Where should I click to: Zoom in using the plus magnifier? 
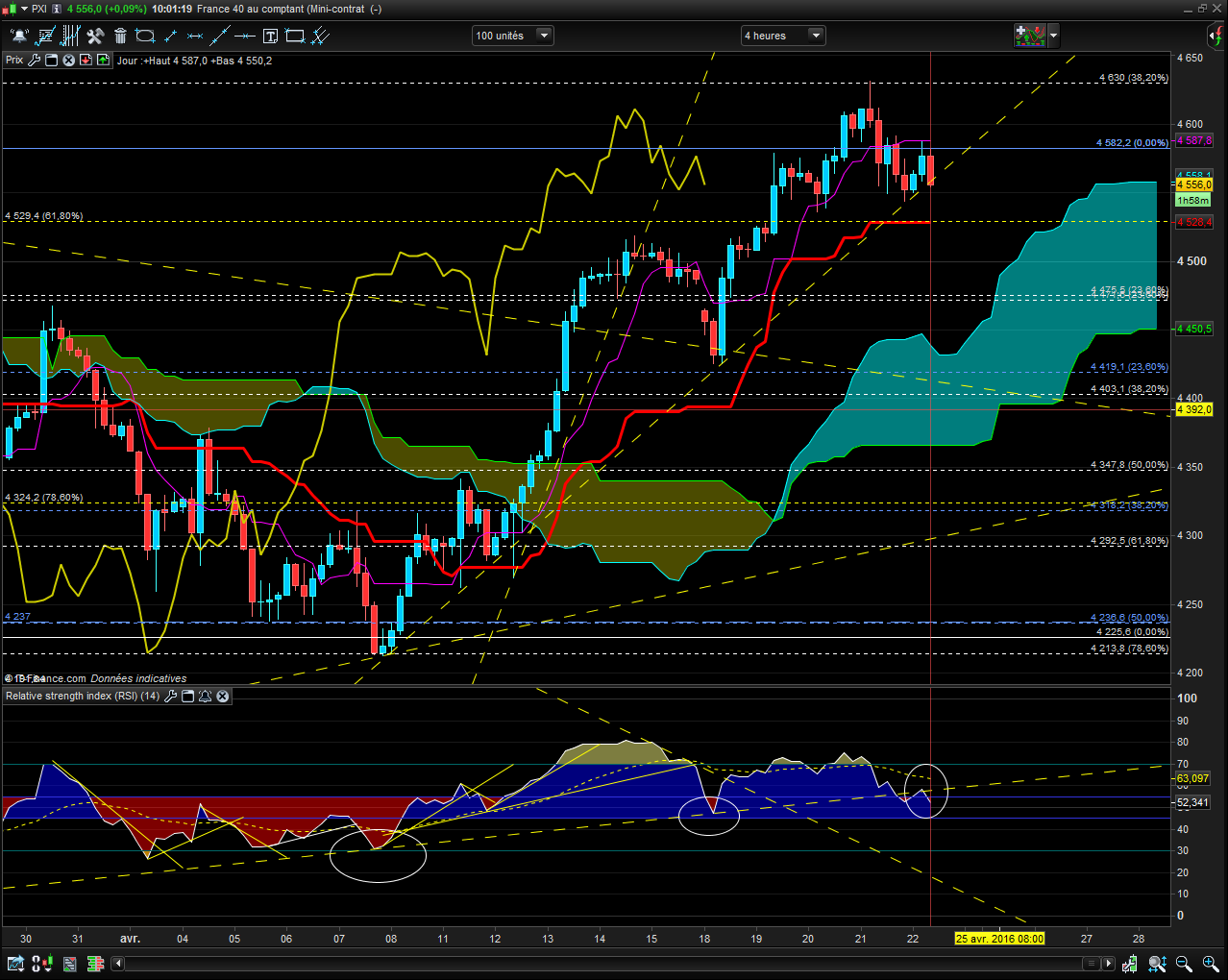point(1211,963)
